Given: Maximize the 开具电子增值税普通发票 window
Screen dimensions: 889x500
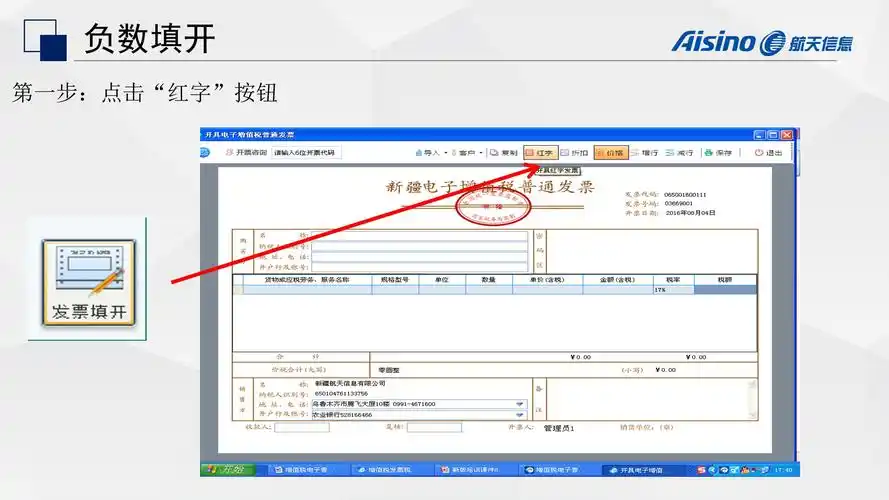Looking at the screenshot, I should click(x=773, y=135).
